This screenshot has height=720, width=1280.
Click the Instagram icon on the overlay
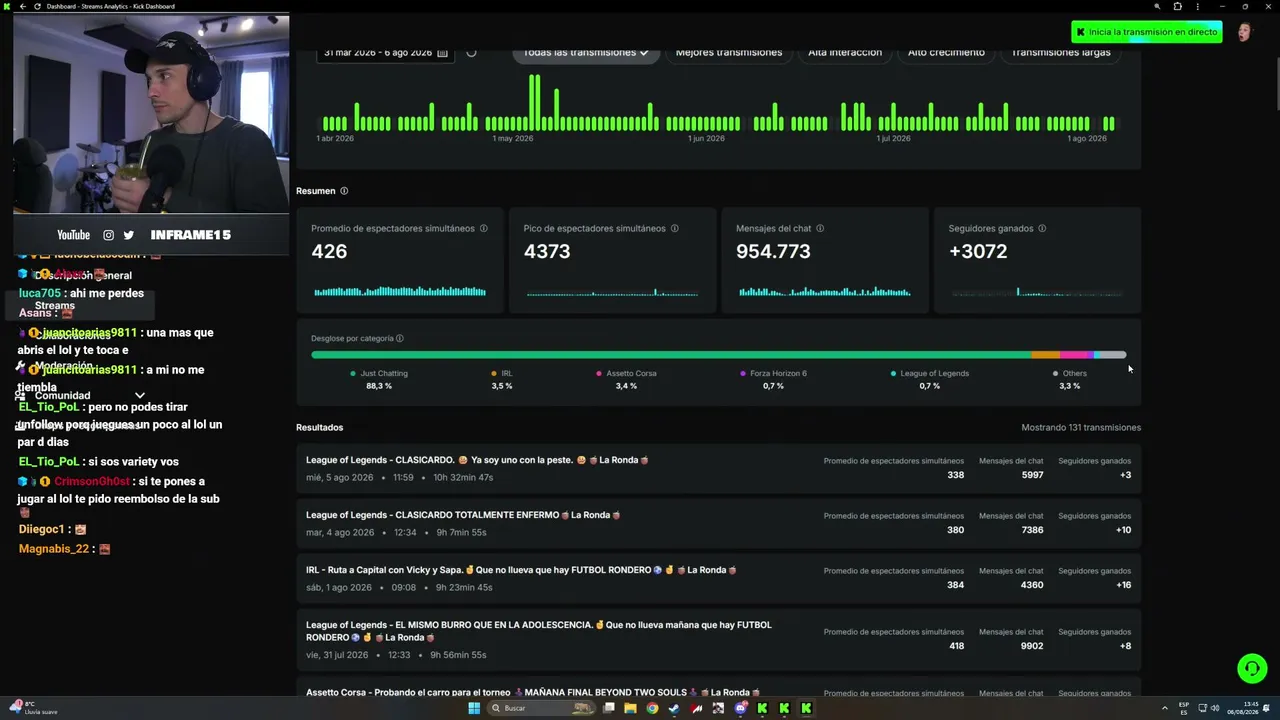tap(108, 235)
